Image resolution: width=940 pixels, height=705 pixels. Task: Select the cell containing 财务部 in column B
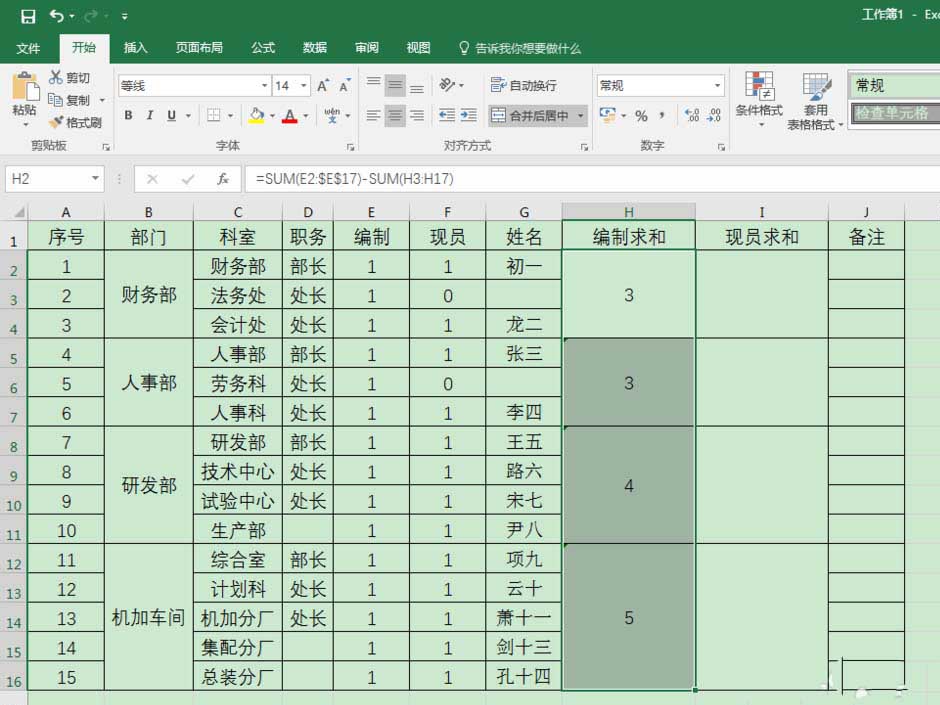149,295
